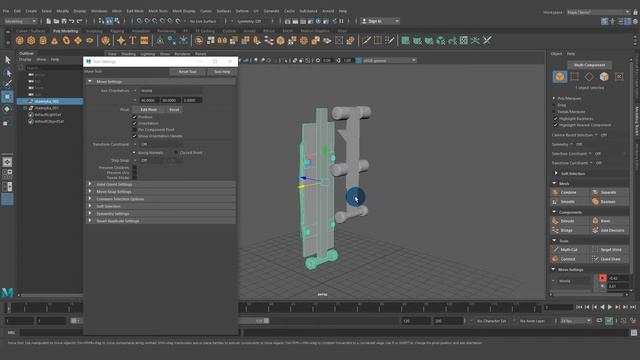The width and height of the screenshot is (640, 360).
Task: Toggle Position checkbox in Tool Settings
Action: (x=134, y=117)
